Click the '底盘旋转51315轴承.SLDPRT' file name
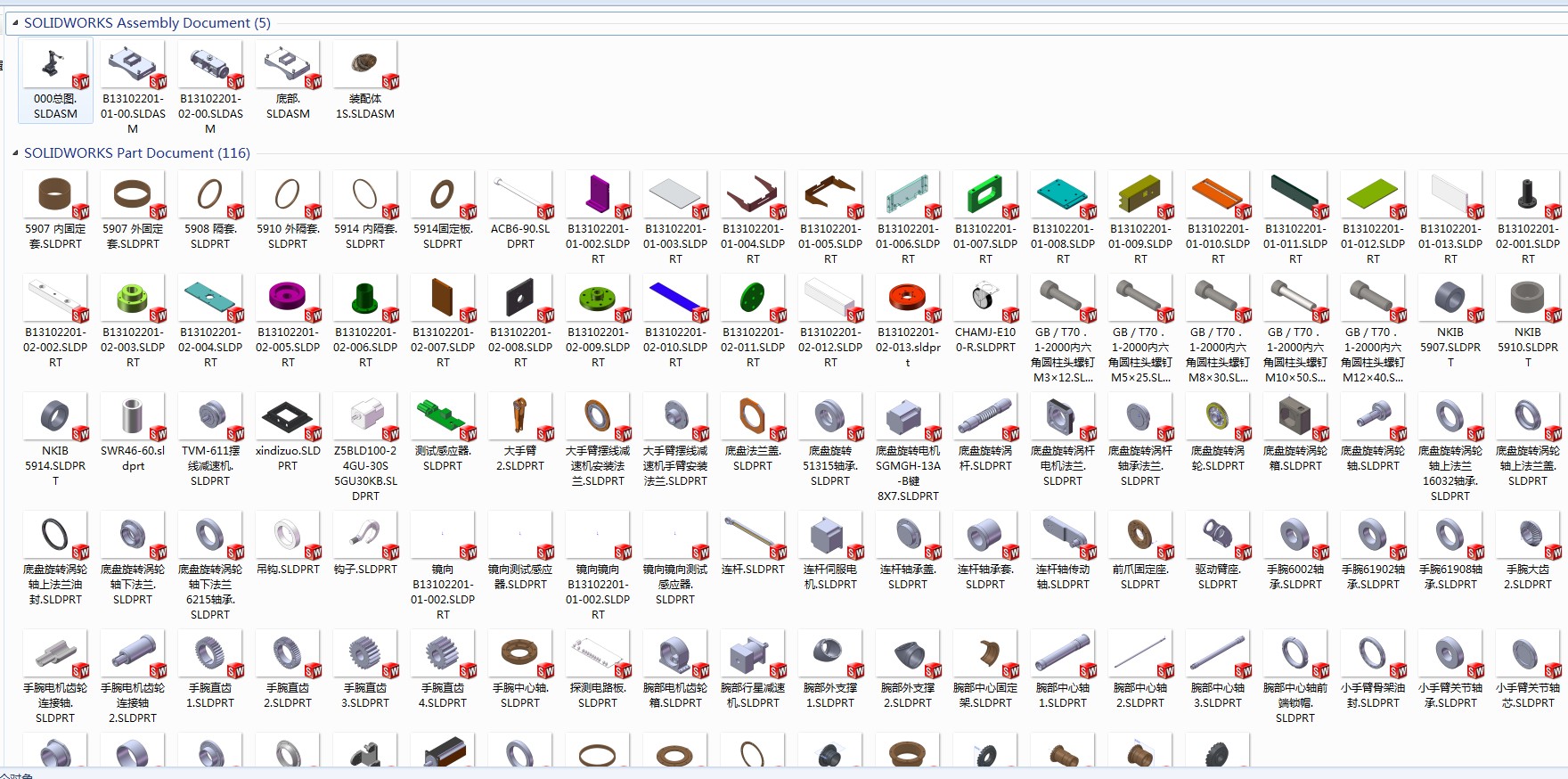 830,466
